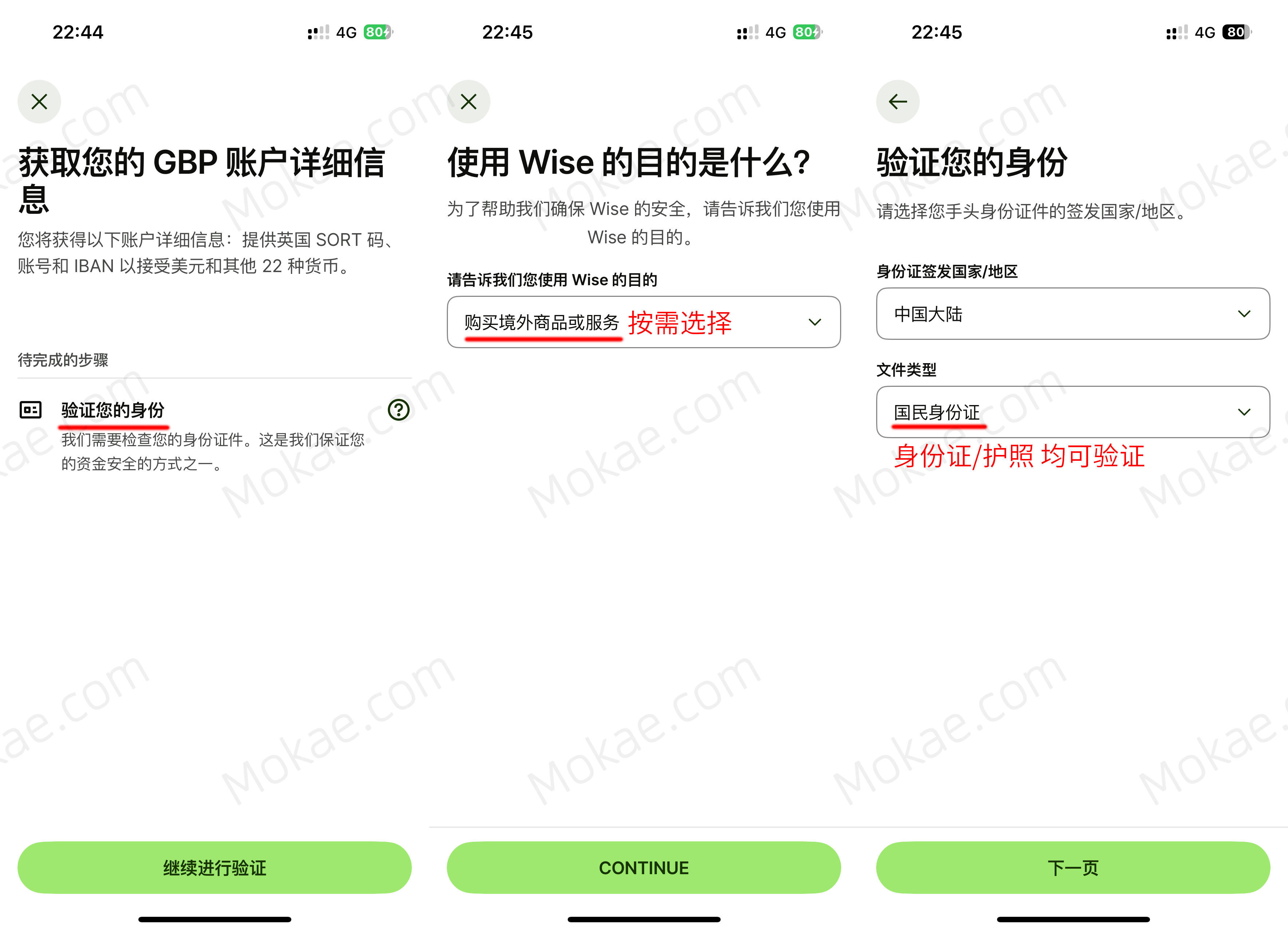
Task: Click the ID card icon for 验证您的身份
Action: pyautogui.click(x=31, y=409)
